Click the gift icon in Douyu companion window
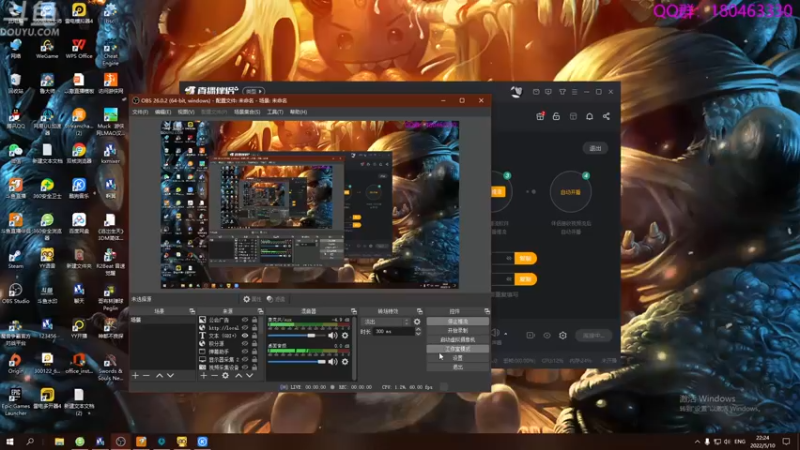Viewport: 800px width, 450px height. coord(540,116)
